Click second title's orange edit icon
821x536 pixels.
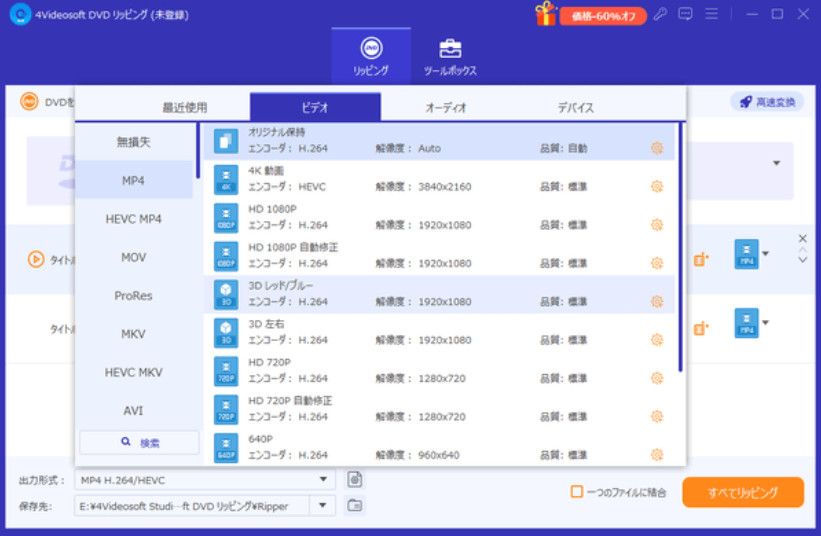coord(701,329)
